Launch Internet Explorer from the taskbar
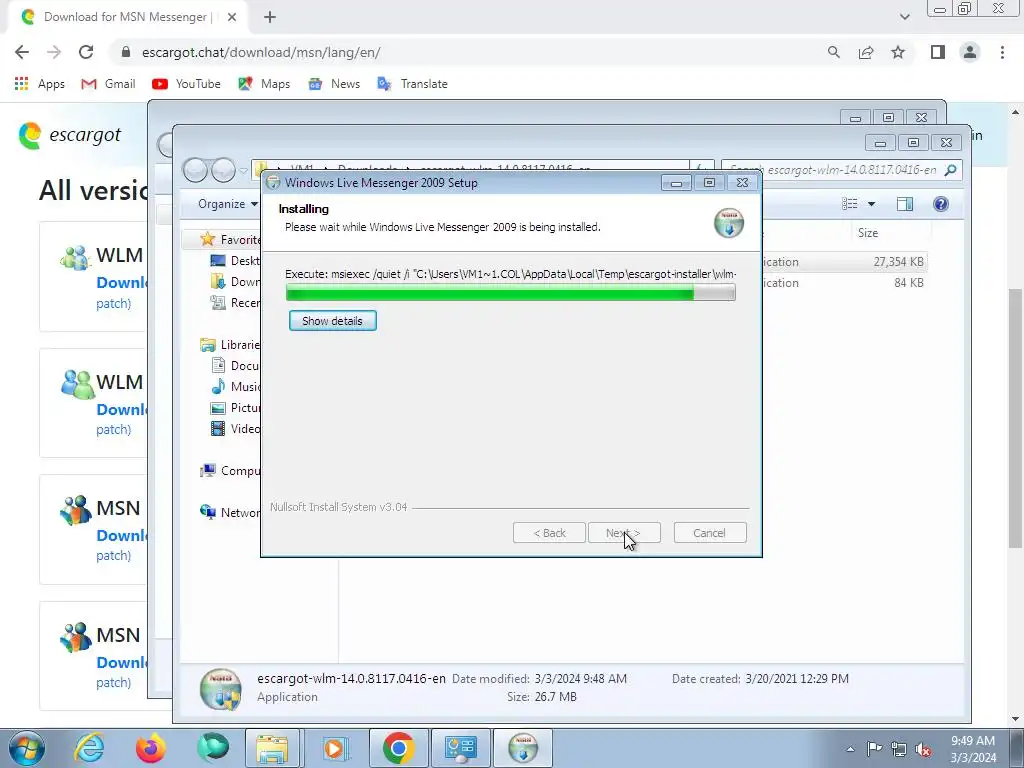The image size is (1024, 768). (89, 748)
